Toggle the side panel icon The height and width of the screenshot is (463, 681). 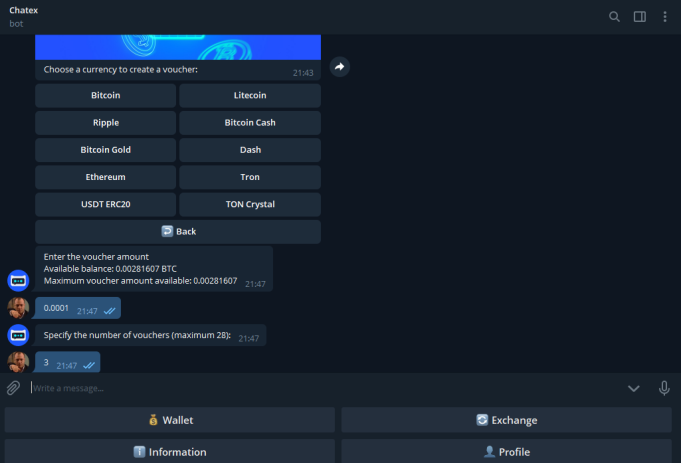[x=640, y=17]
